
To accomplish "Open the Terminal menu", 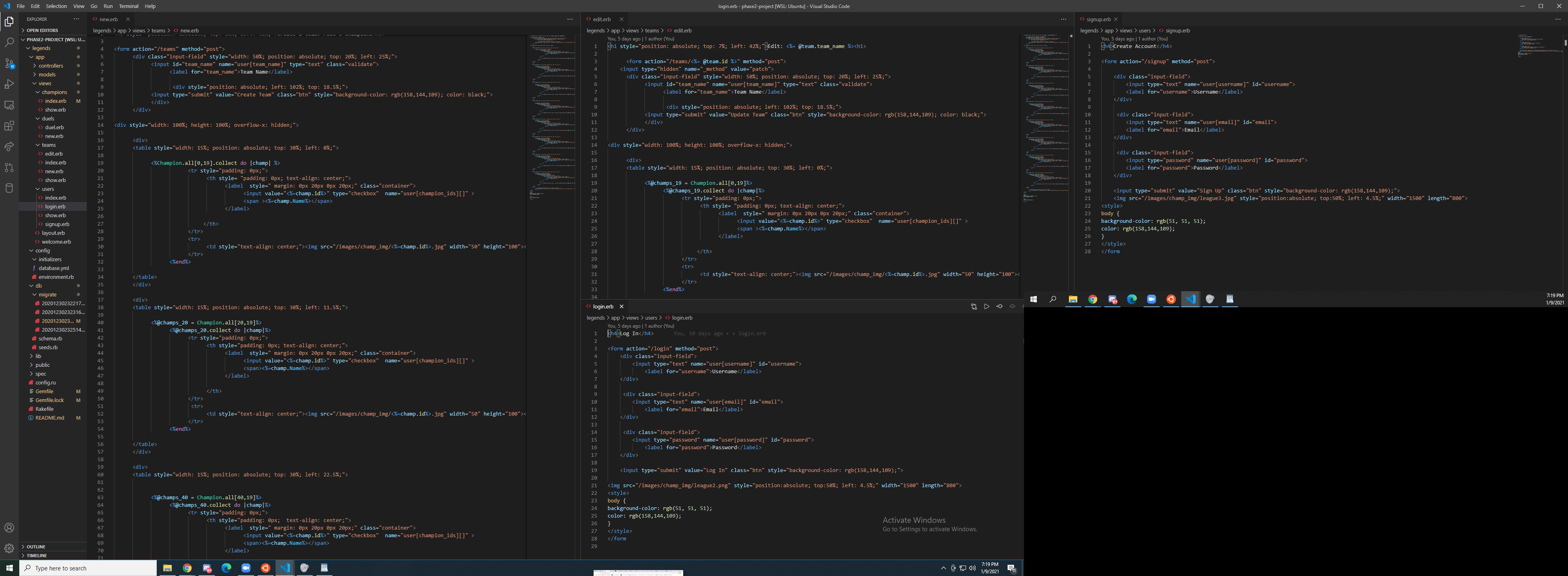I will pos(128,6).
